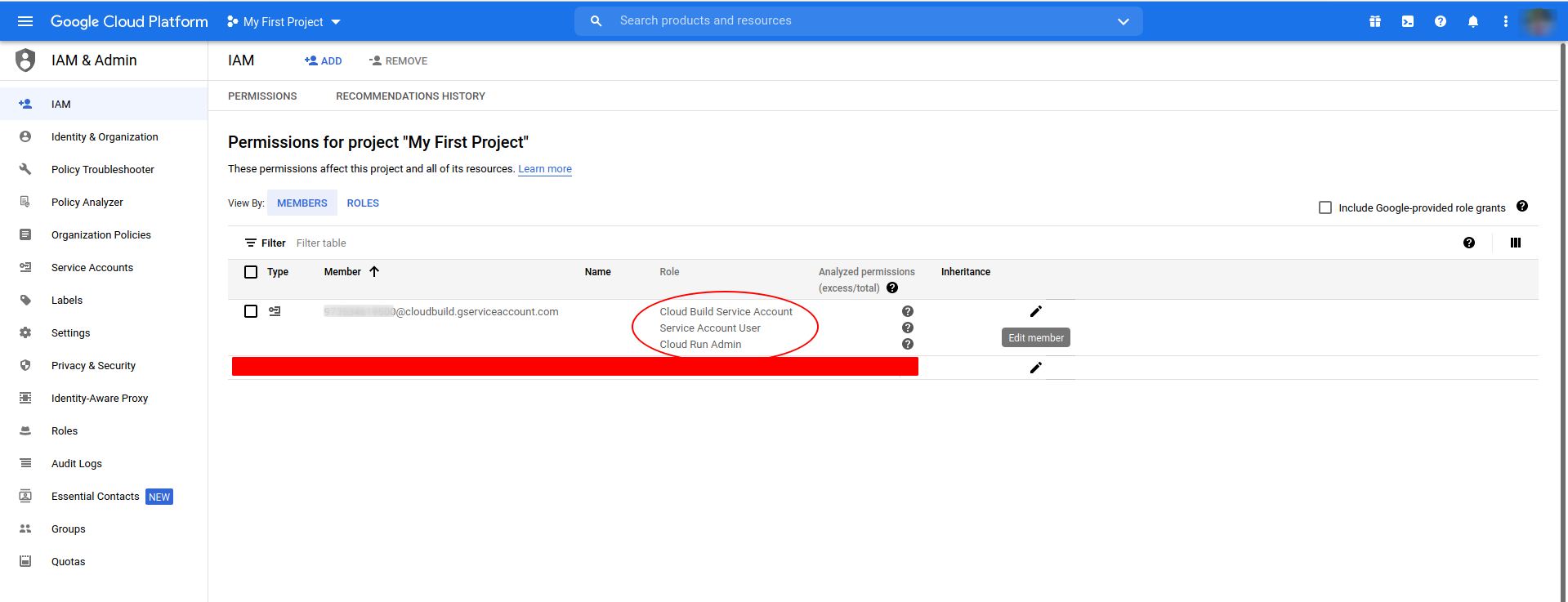Click the Cloud Run Admin role text
Screen dimensions: 1568x602
(x=700, y=344)
